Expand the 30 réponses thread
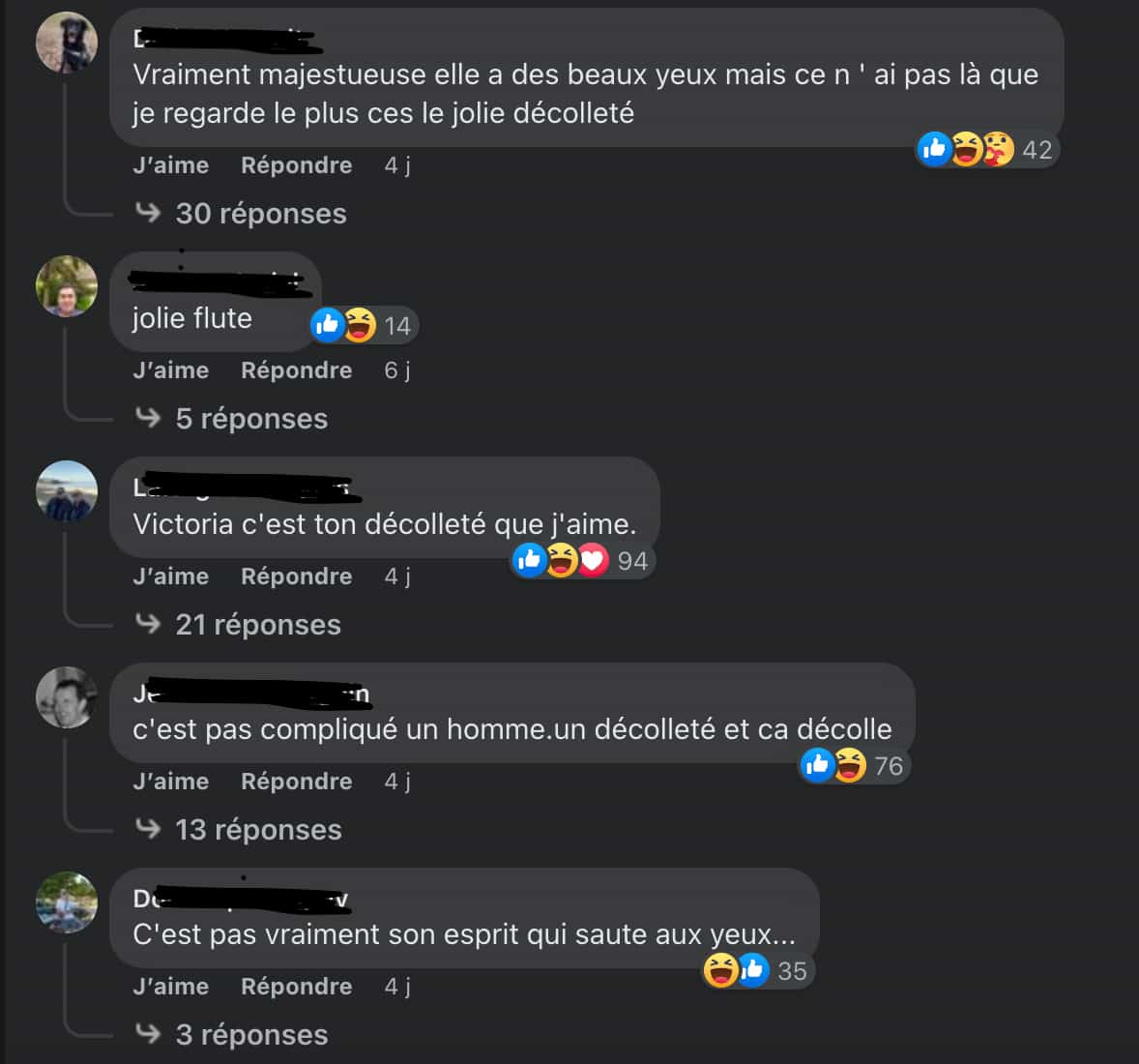Image resolution: width=1139 pixels, height=1064 pixels. point(261,214)
